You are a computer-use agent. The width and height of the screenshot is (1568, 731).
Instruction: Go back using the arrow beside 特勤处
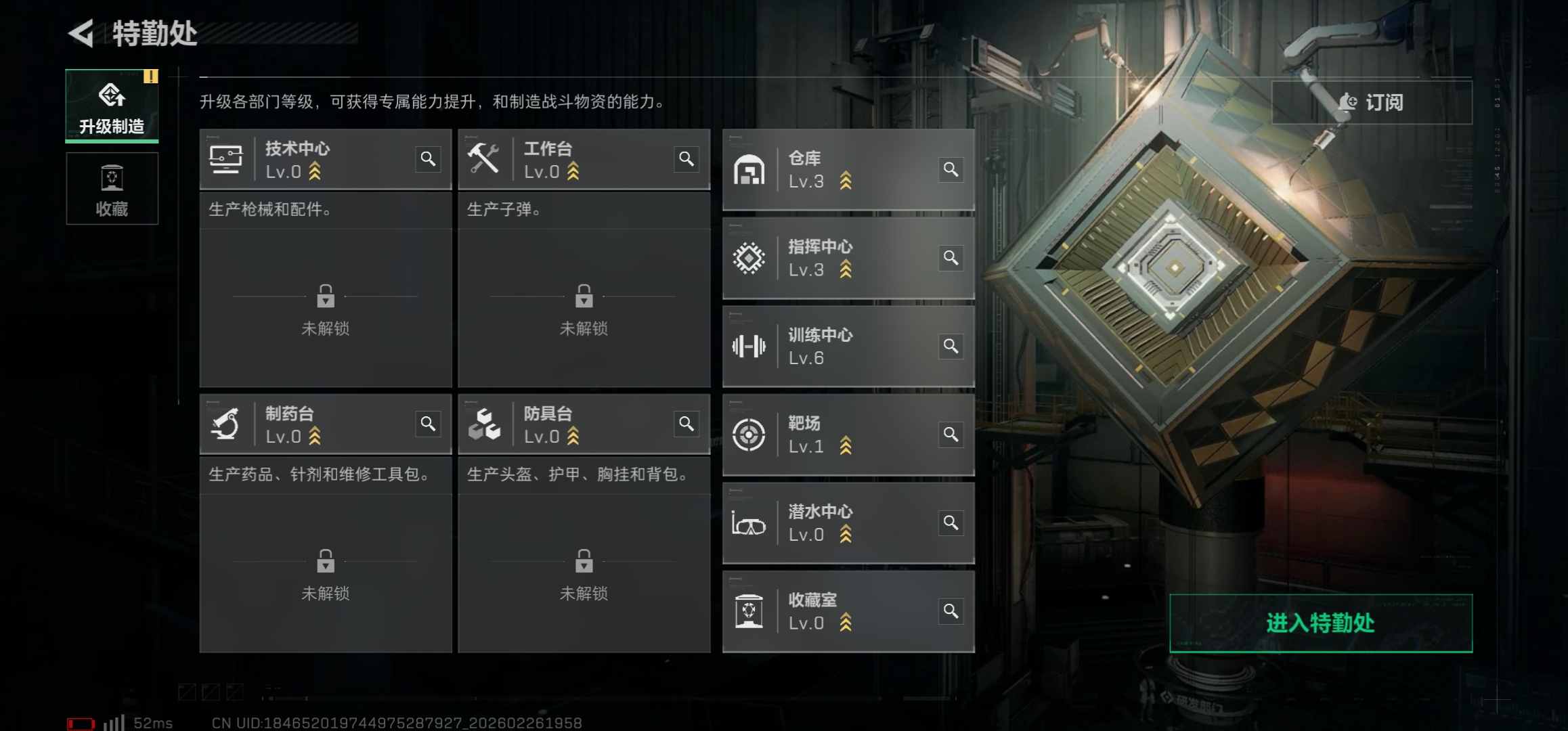point(81,33)
